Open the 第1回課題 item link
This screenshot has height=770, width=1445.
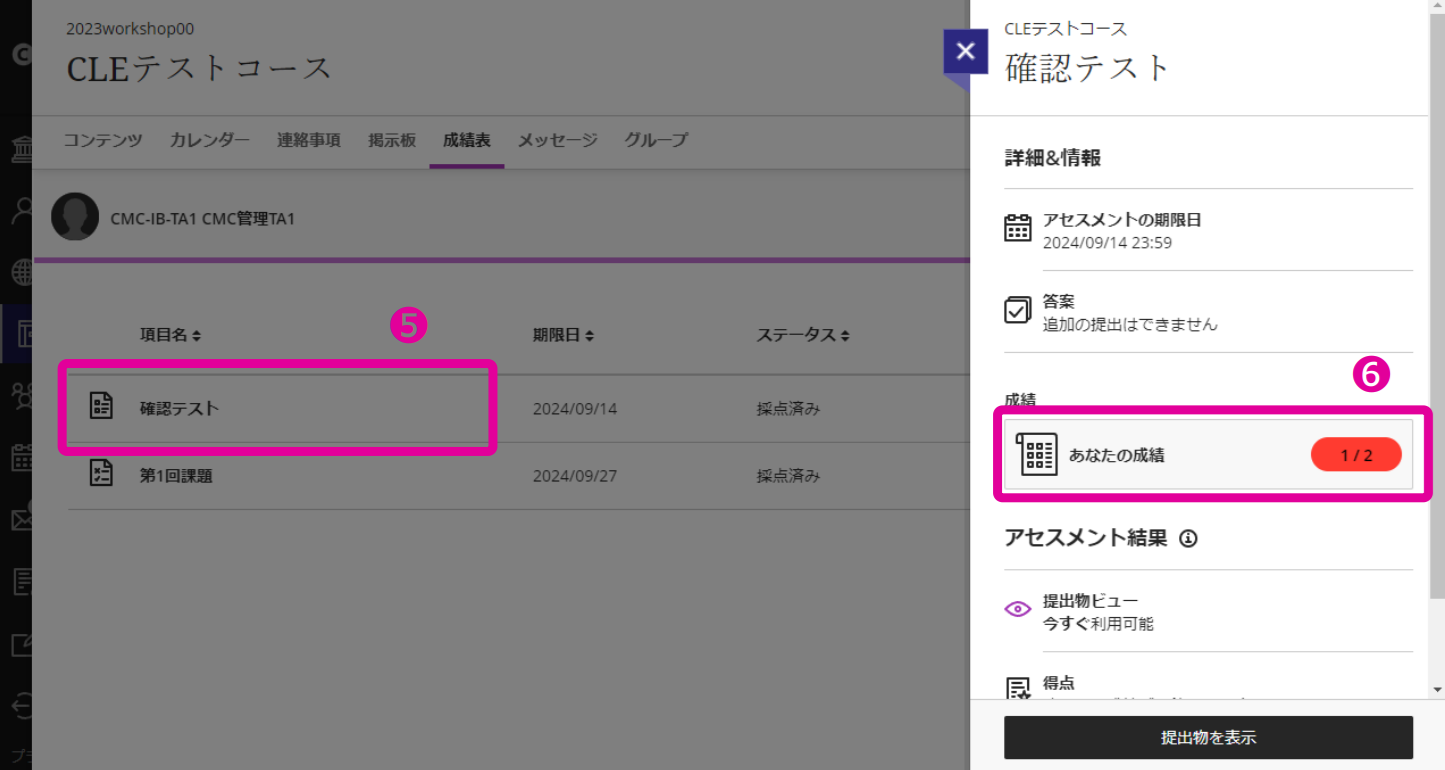point(176,476)
